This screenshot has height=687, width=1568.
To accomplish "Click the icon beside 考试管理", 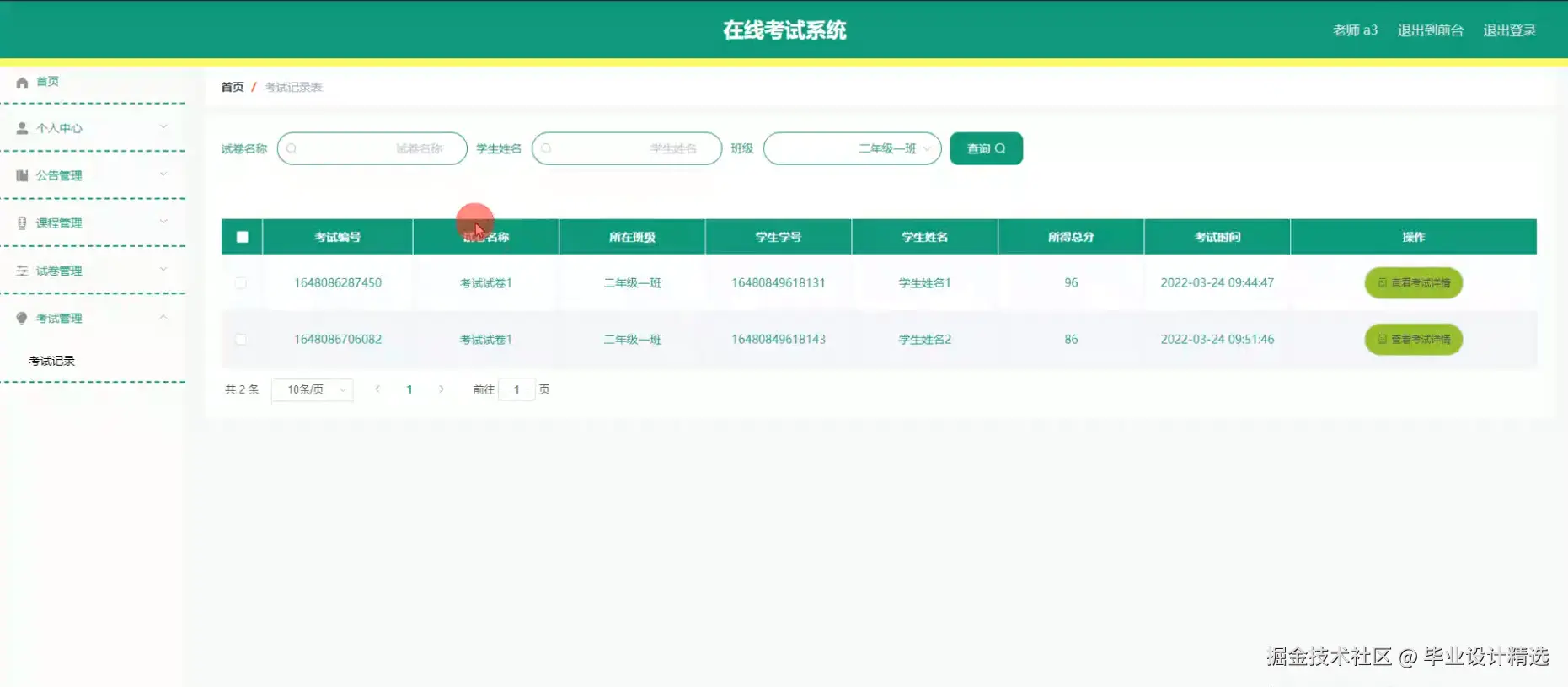I will point(22,318).
